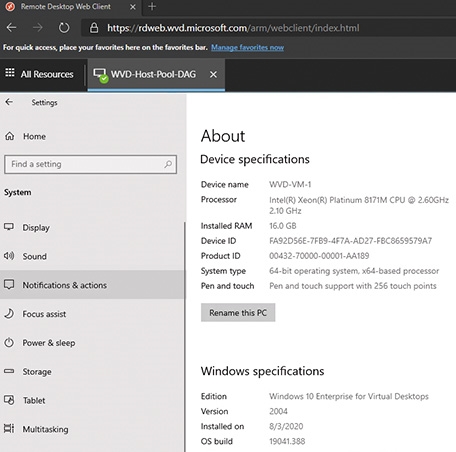Select the Pen and touch support text
The image size is (456, 452).
click(353, 286)
